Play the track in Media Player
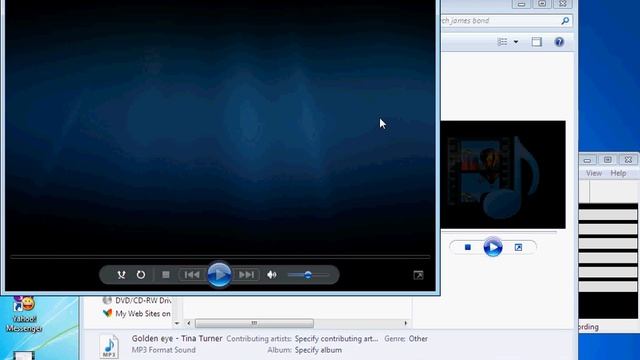 219,275
